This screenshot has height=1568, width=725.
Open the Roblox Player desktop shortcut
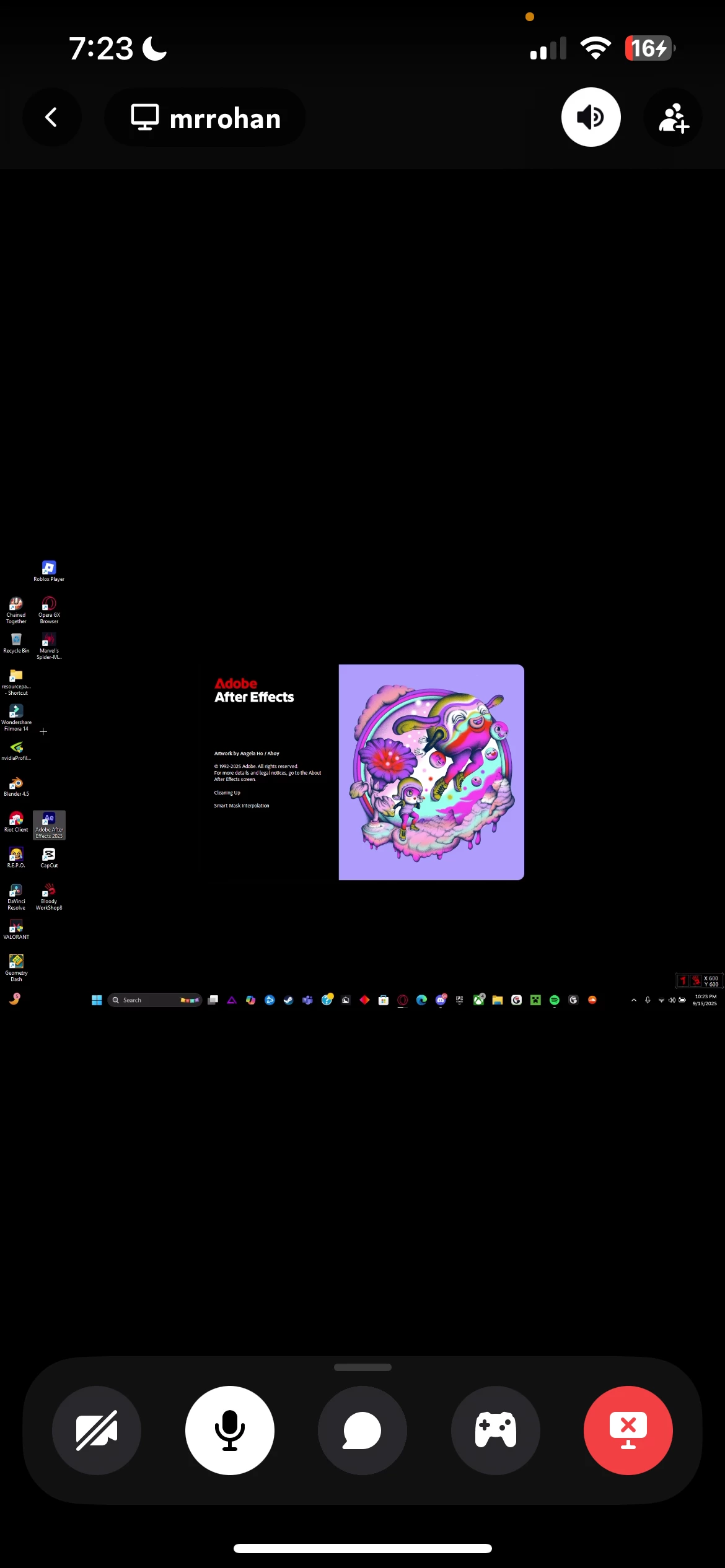[49, 571]
